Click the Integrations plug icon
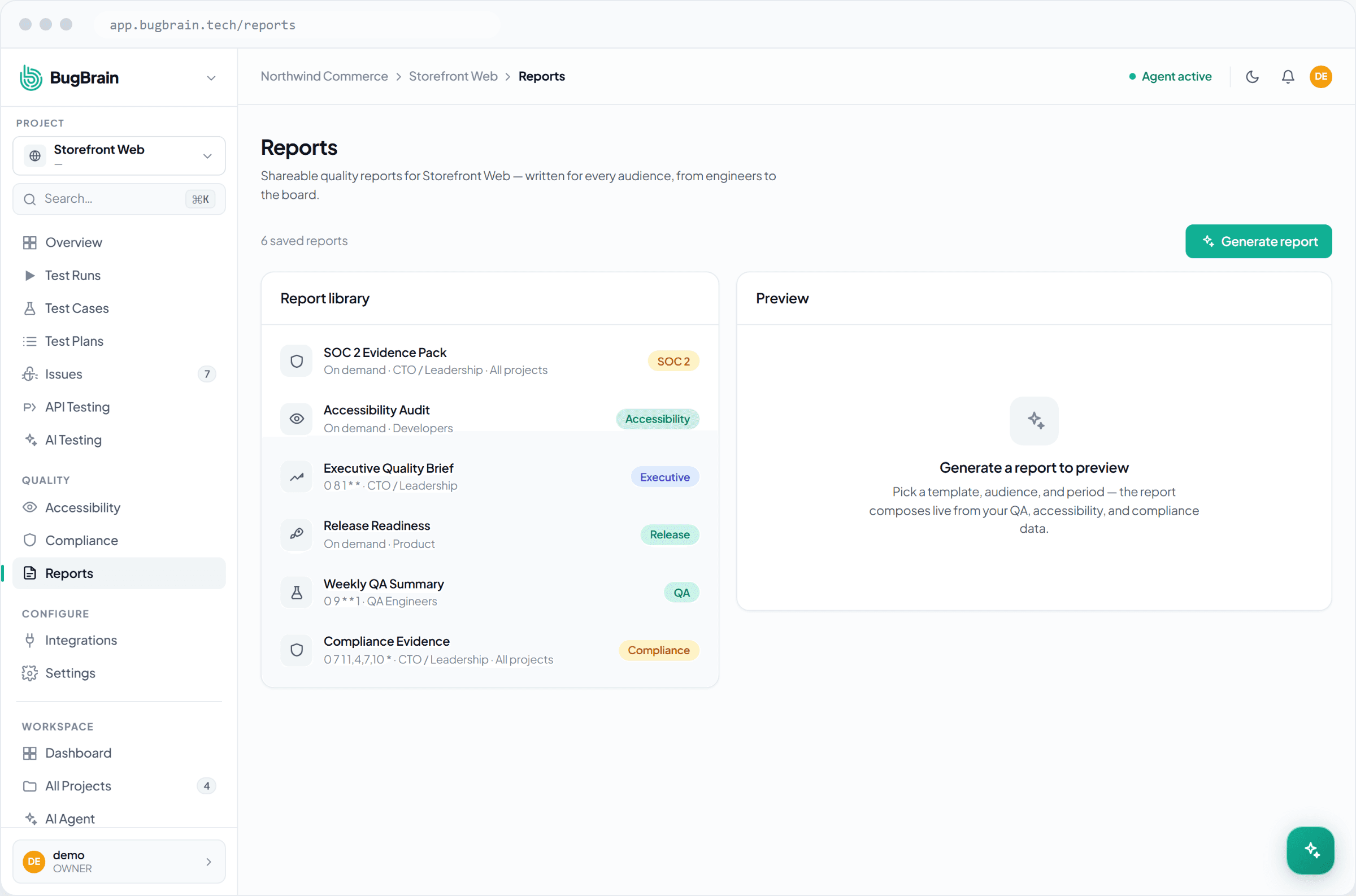The height and width of the screenshot is (896, 1356). pyautogui.click(x=30, y=640)
